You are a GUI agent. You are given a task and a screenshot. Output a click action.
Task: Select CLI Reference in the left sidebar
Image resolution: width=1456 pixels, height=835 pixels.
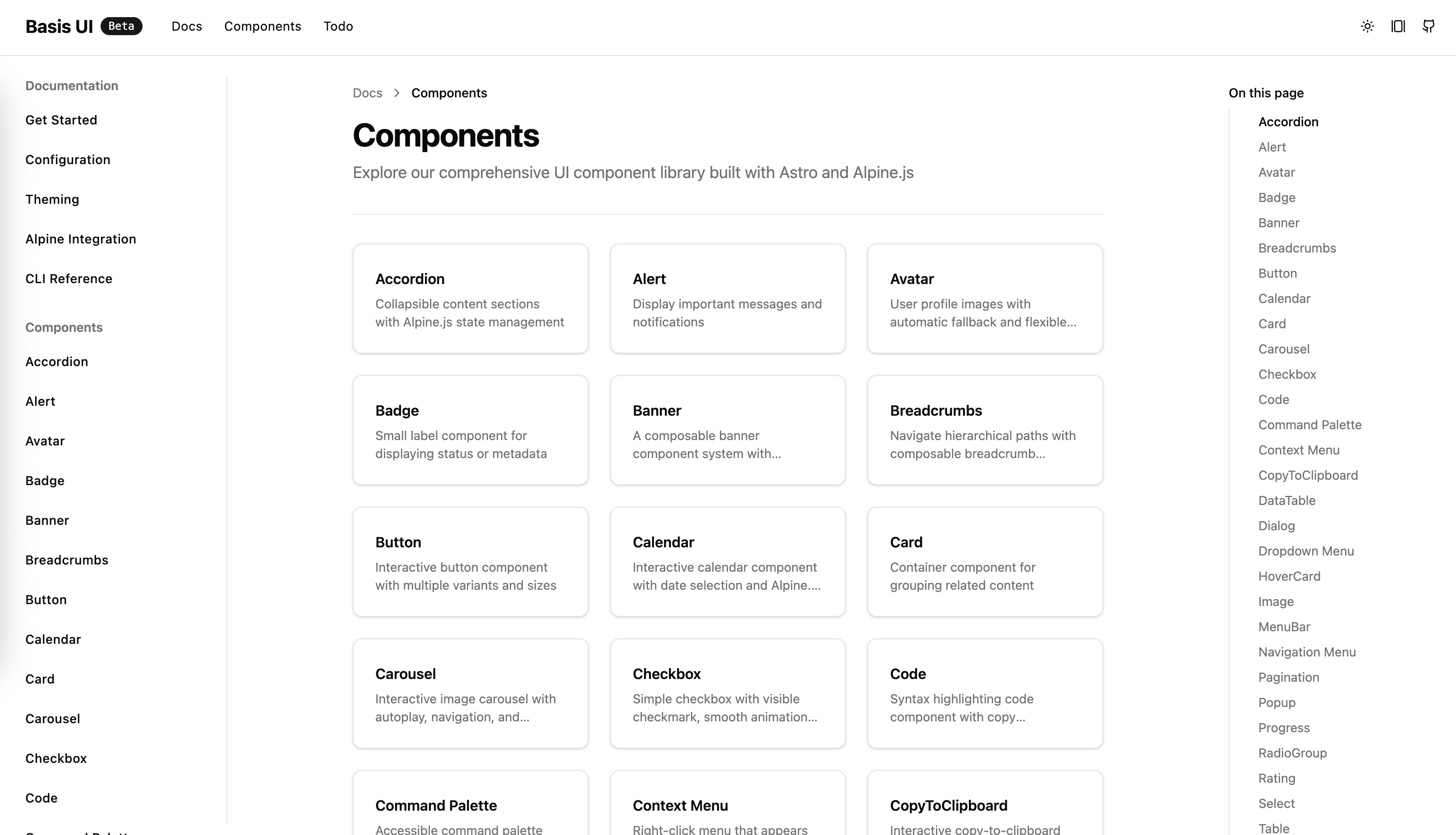[x=68, y=279]
